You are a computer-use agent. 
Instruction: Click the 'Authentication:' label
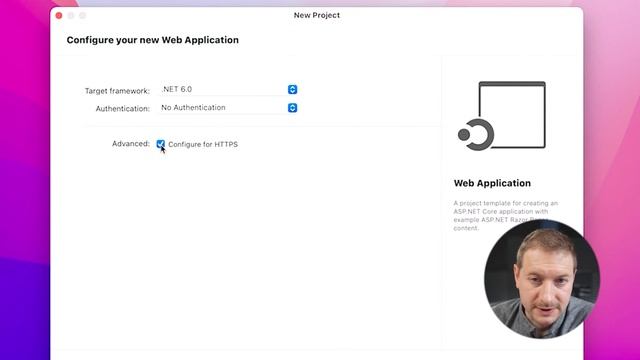(x=122, y=109)
